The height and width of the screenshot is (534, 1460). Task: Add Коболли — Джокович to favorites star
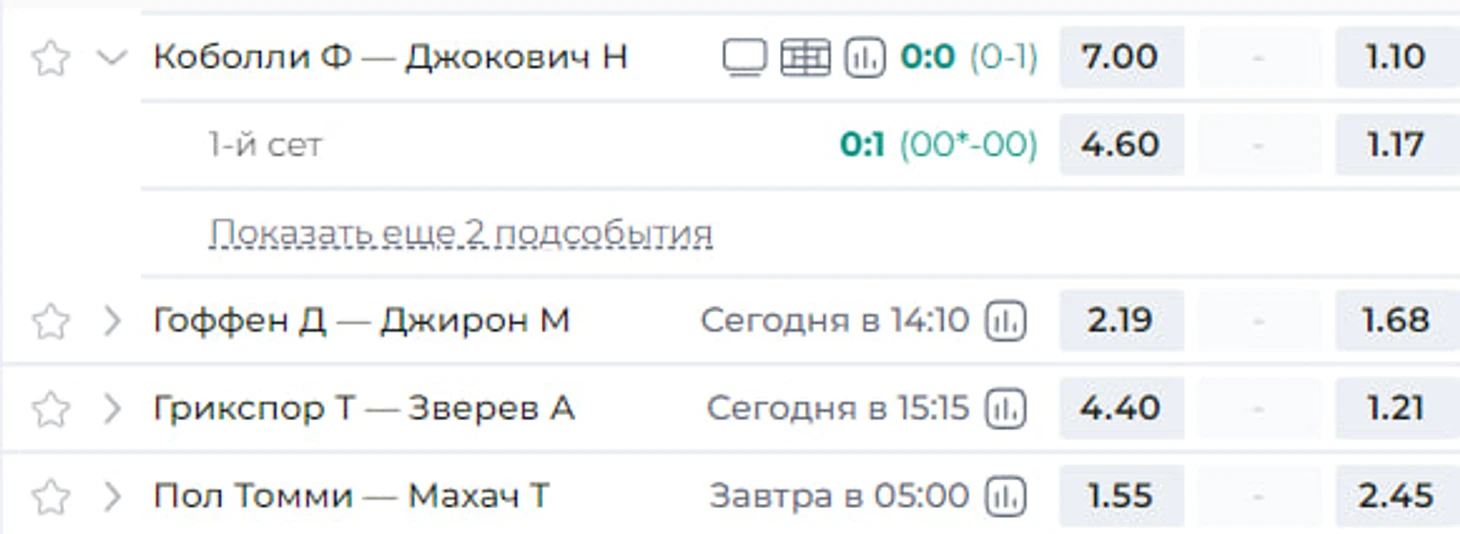pos(50,59)
